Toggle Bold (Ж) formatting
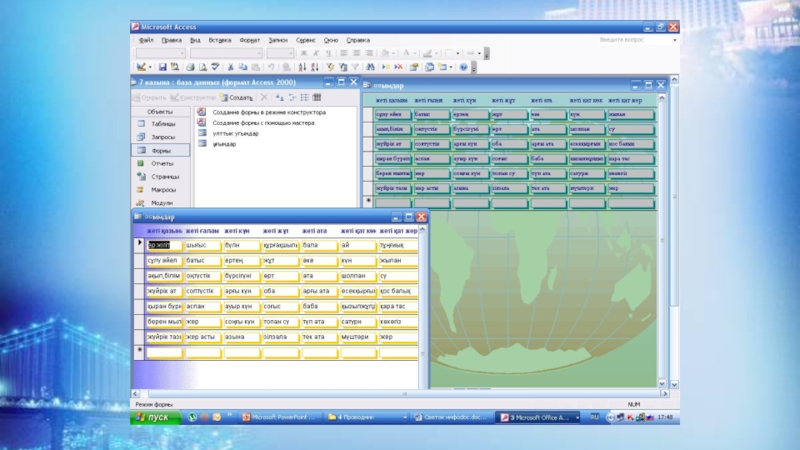This screenshot has height=450, width=800. pyautogui.click(x=304, y=53)
